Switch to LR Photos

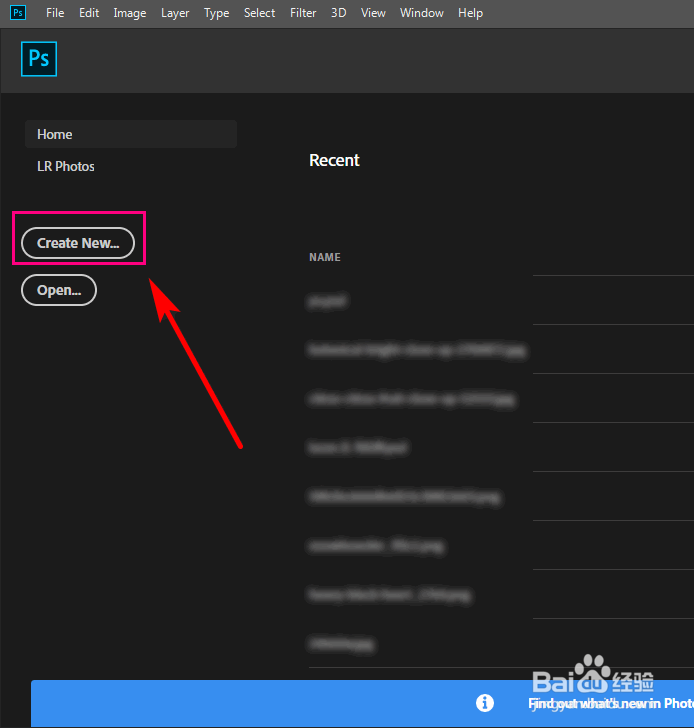click(65, 166)
